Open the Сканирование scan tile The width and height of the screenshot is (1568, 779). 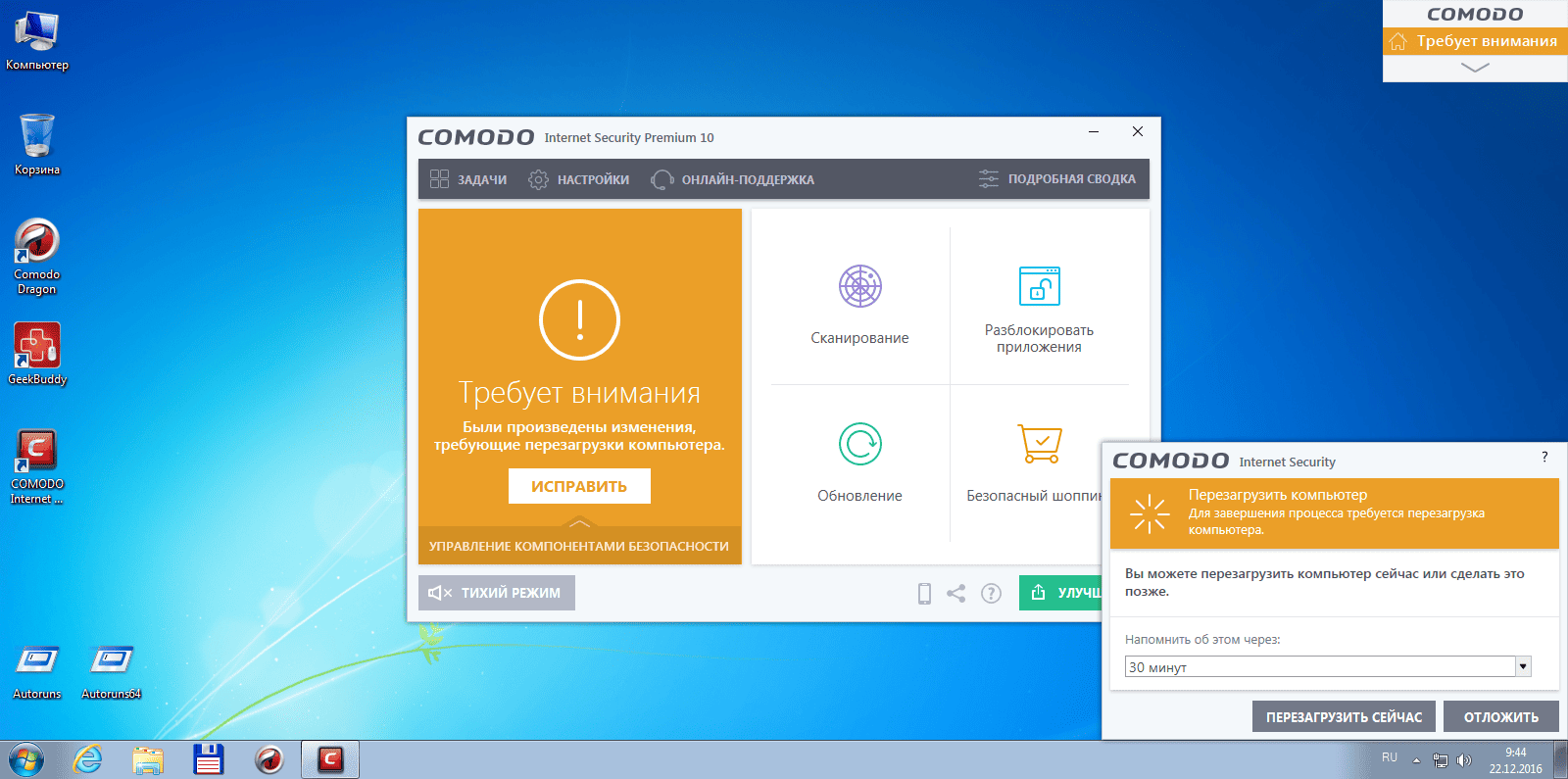coord(859,305)
